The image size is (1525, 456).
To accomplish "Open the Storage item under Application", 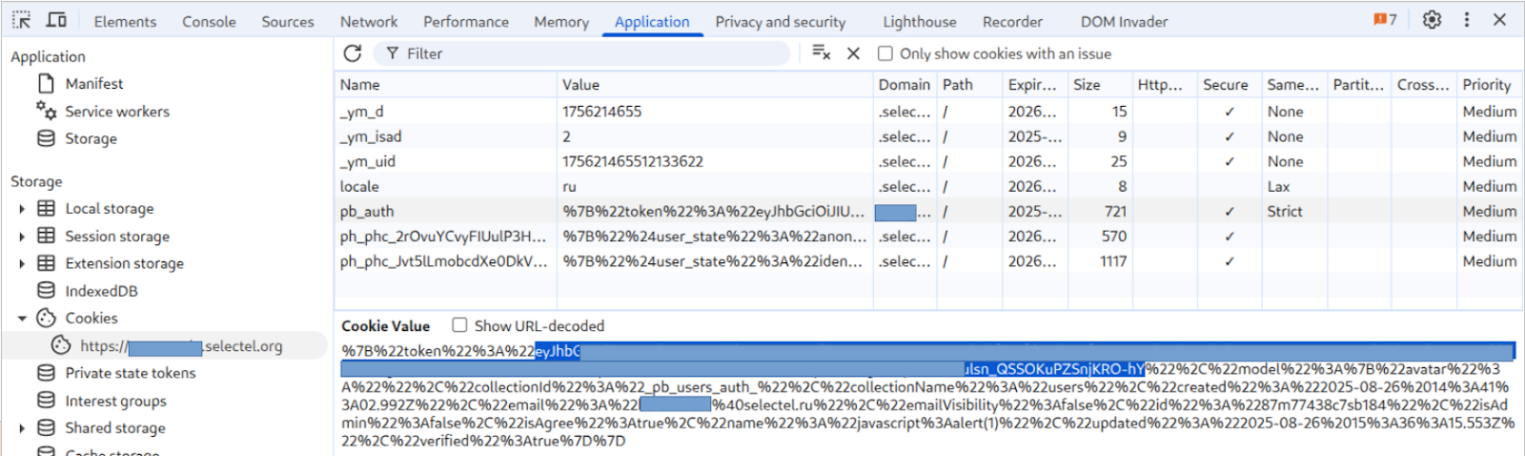I will (91, 138).
